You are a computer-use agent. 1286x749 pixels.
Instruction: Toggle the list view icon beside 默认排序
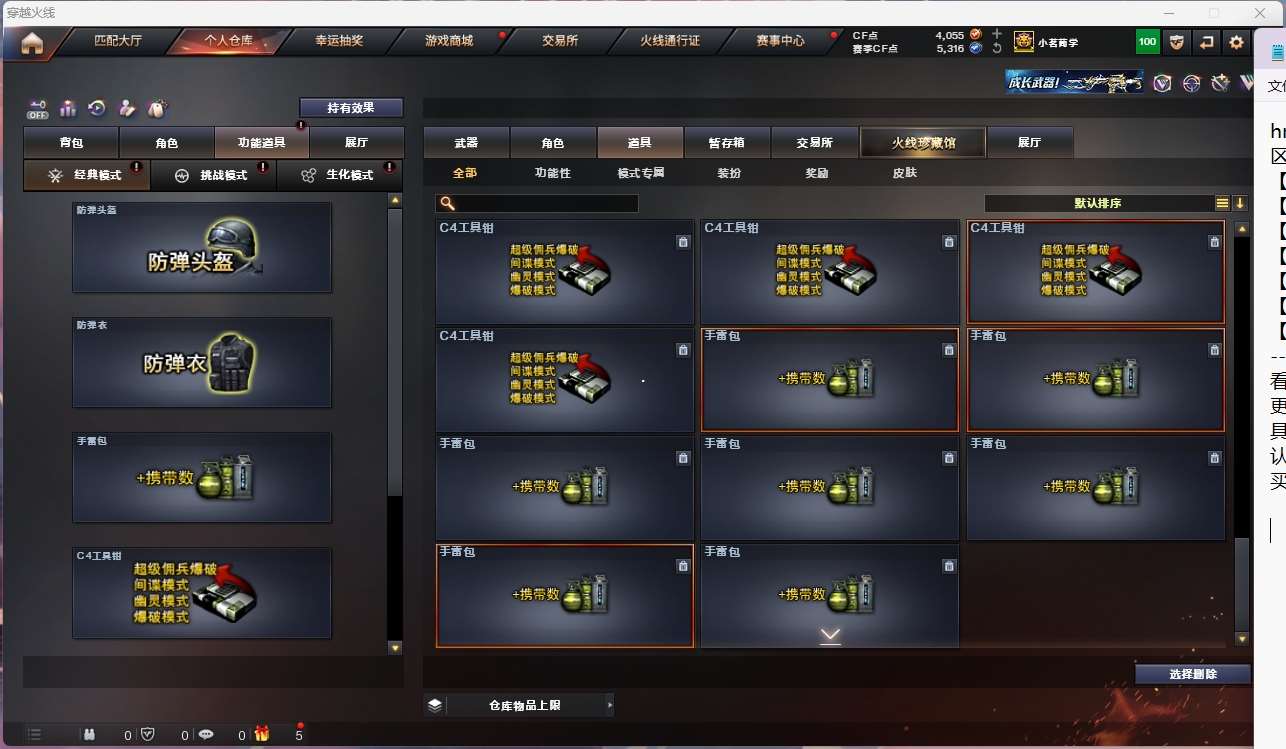coord(1222,203)
